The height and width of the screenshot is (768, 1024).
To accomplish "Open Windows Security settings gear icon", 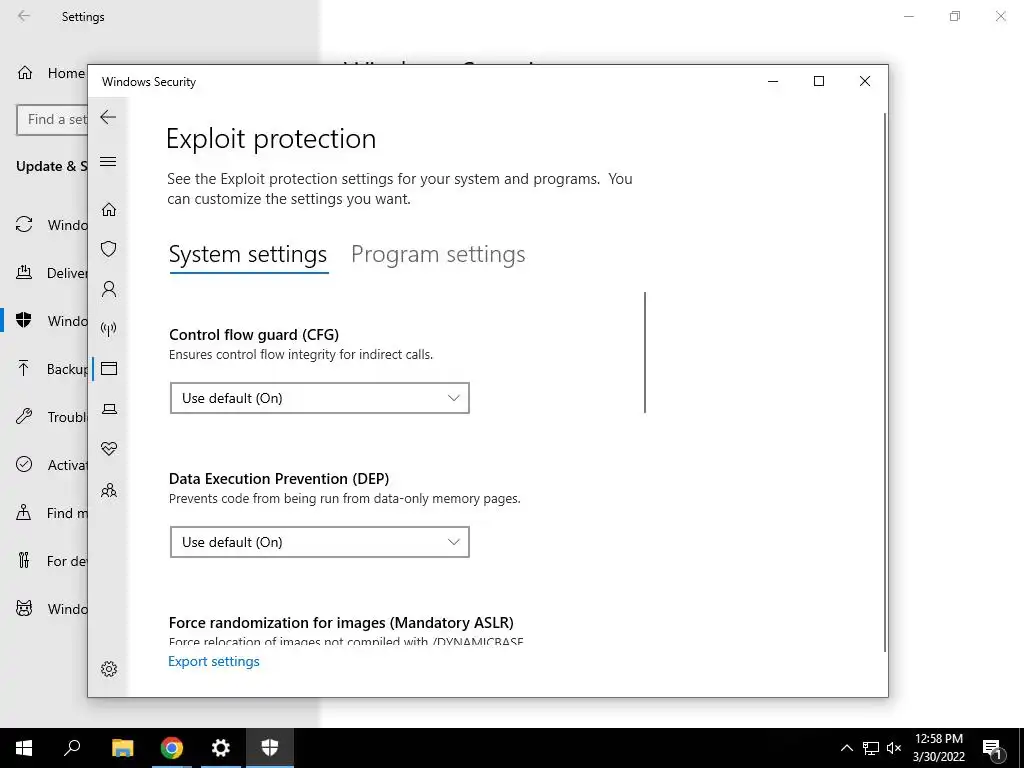I will pyautogui.click(x=109, y=669).
